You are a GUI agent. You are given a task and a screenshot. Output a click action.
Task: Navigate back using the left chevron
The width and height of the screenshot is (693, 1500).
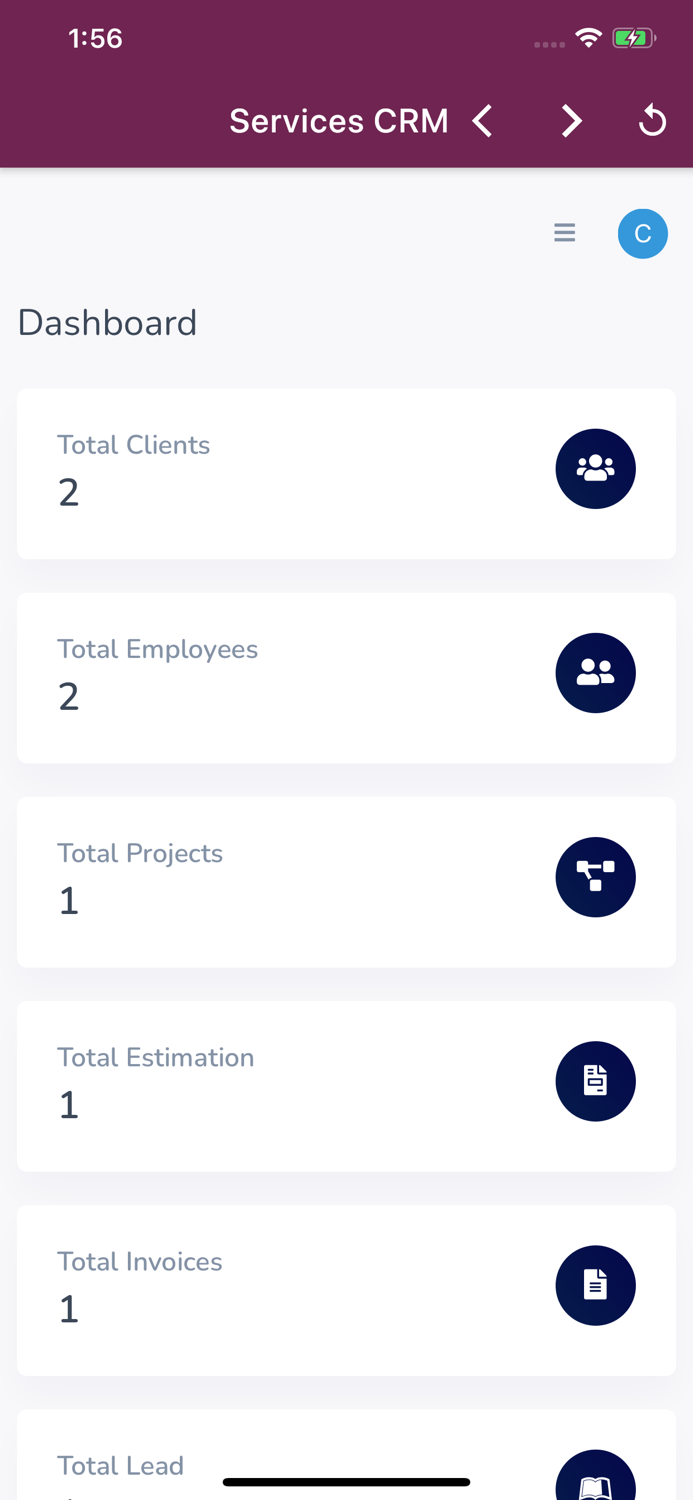pos(481,120)
